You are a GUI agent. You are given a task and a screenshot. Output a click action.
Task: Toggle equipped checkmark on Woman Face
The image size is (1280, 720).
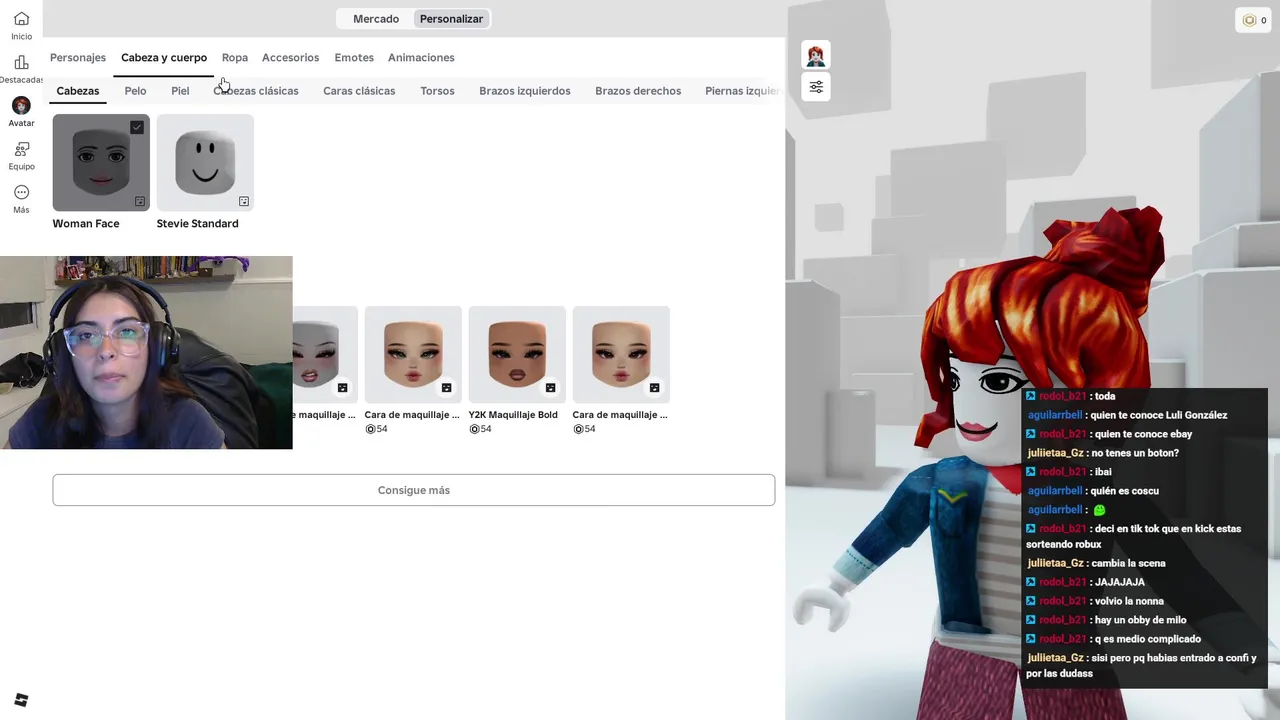(x=137, y=127)
